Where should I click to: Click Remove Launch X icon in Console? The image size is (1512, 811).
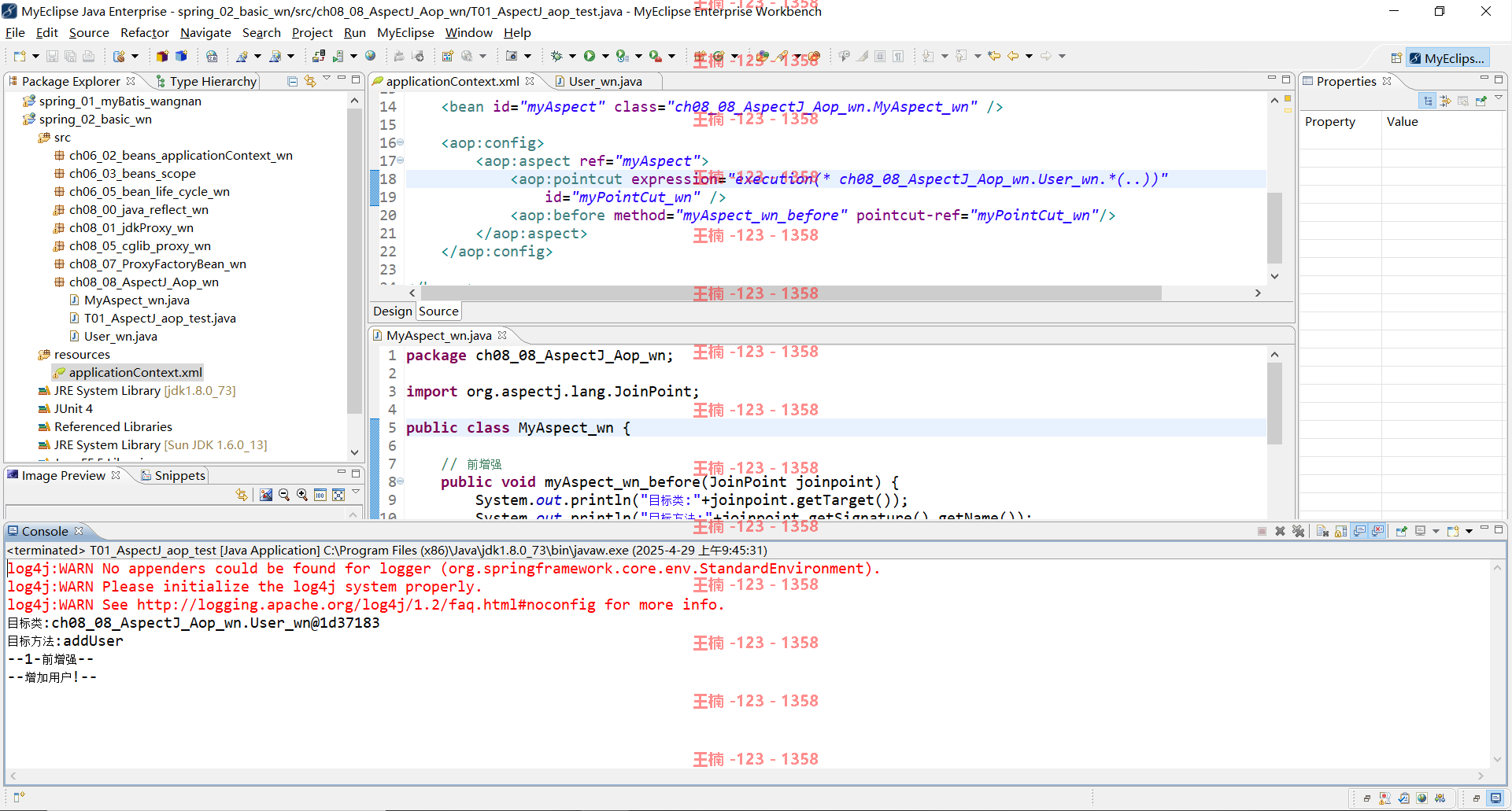point(1280,531)
